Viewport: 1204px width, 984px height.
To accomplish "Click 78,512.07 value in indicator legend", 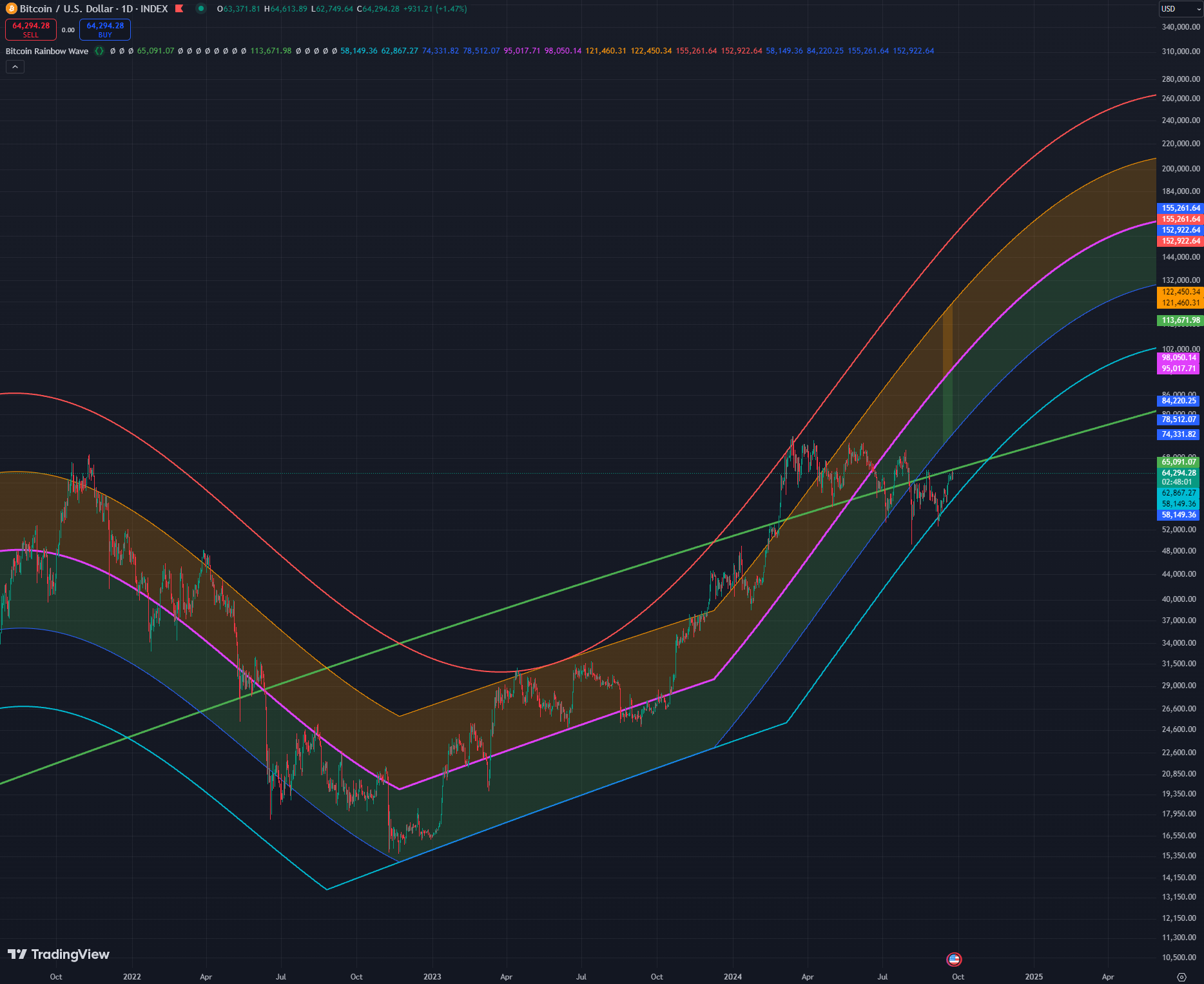I will tap(481, 51).
